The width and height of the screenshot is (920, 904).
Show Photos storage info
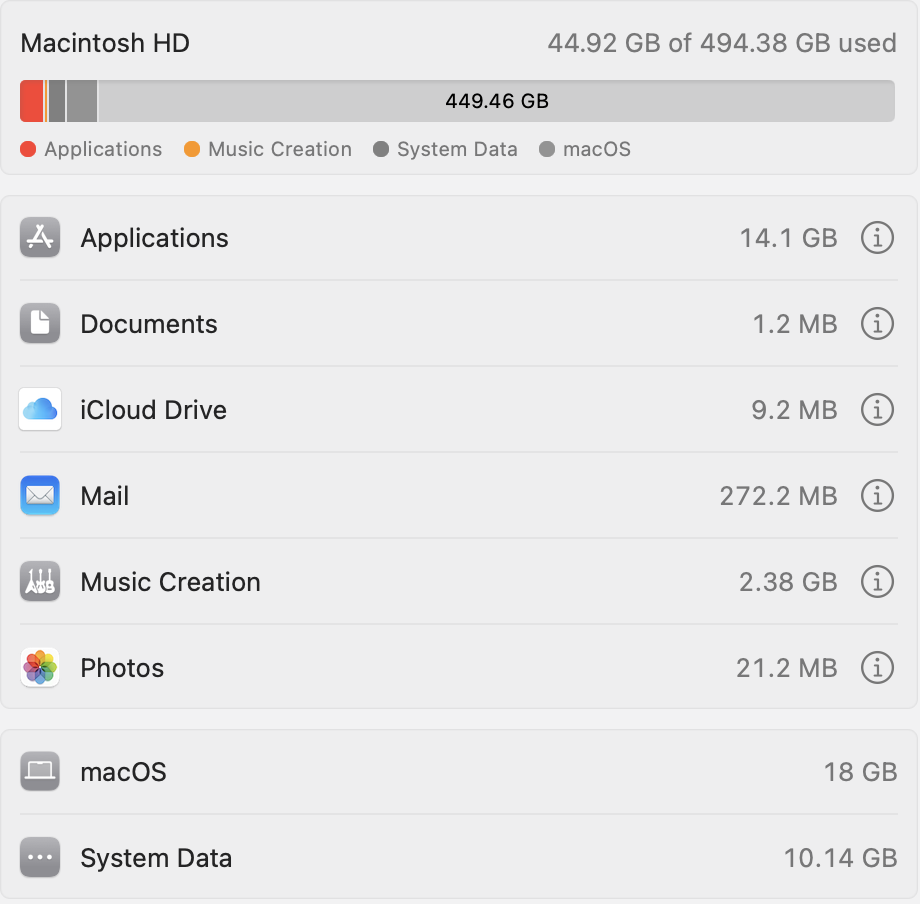click(x=877, y=668)
